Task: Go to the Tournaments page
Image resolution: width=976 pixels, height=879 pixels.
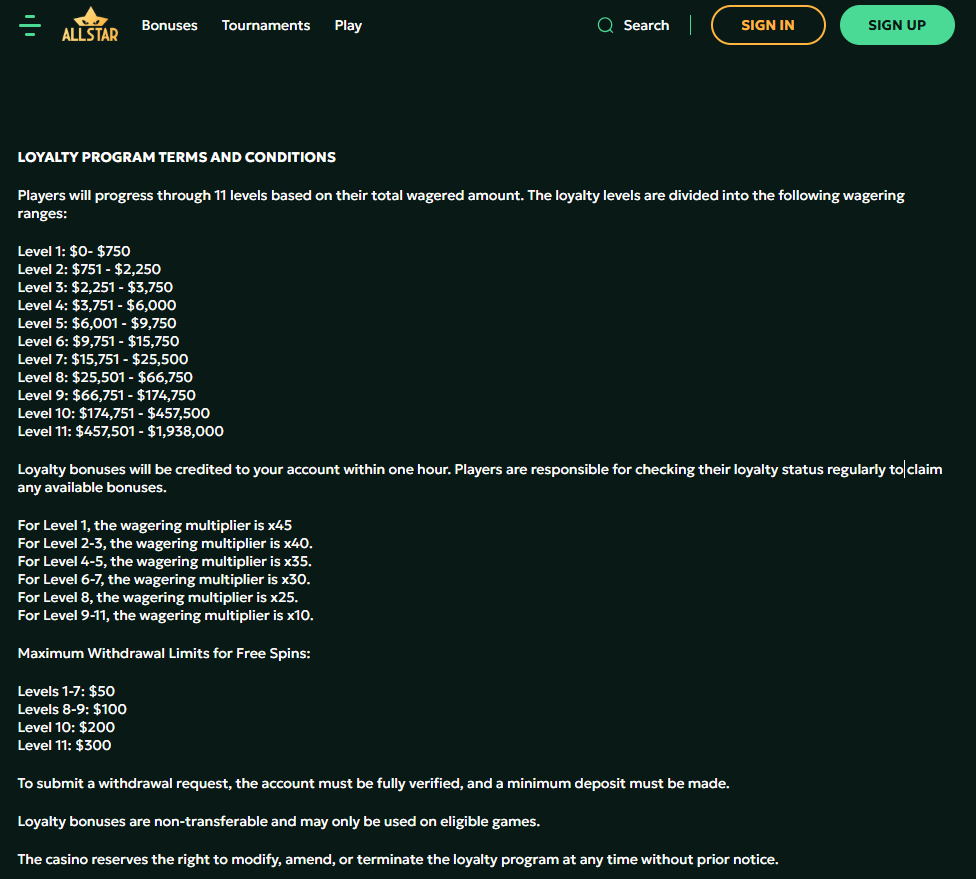Action: click(x=266, y=26)
